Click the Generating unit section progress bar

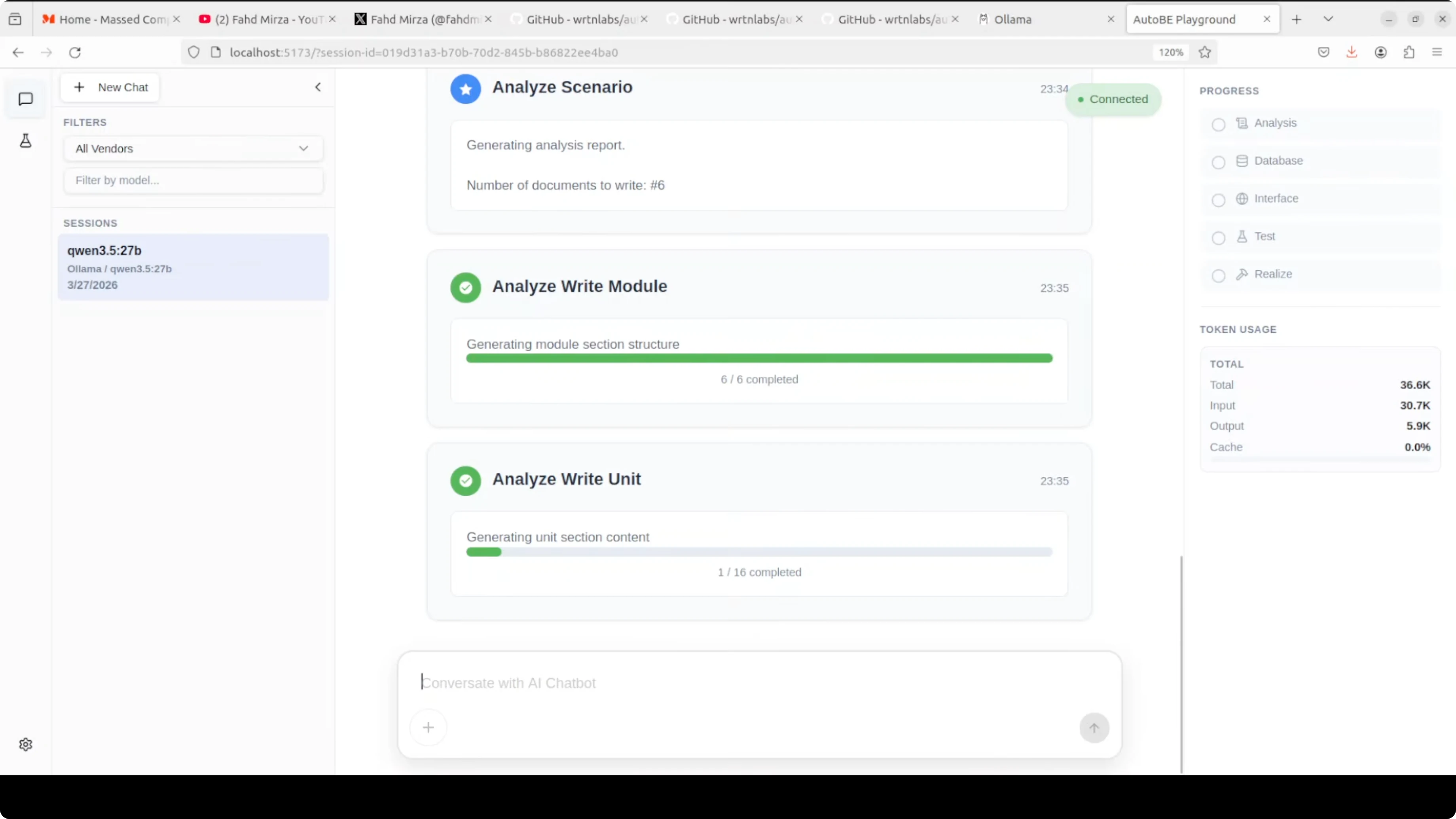(x=758, y=552)
